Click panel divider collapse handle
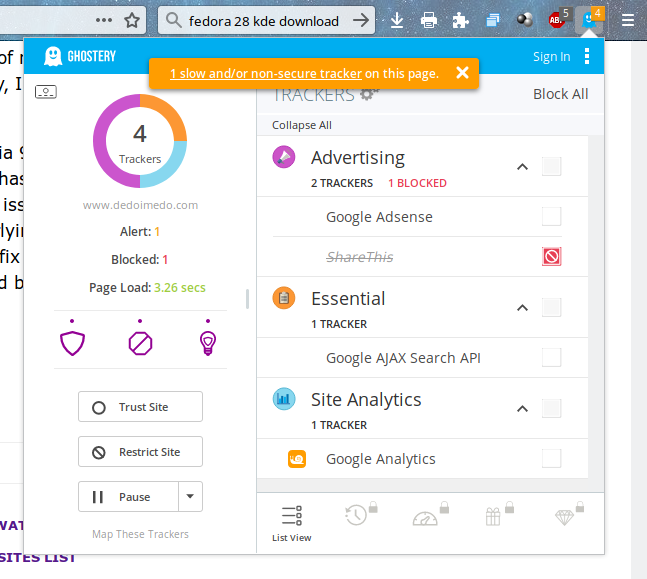The height and width of the screenshot is (579, 647). point(247,299)
